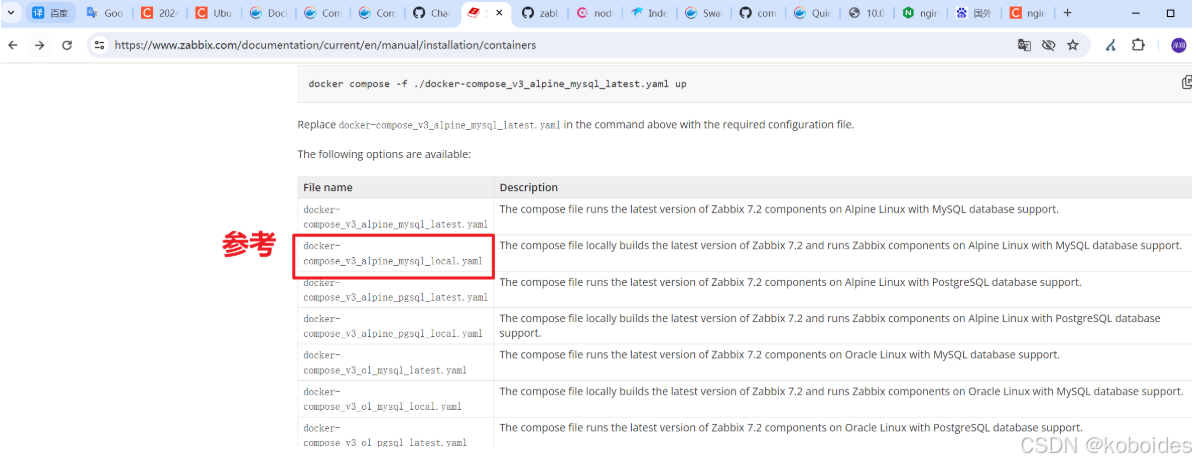Go back to the previous page

13,45
